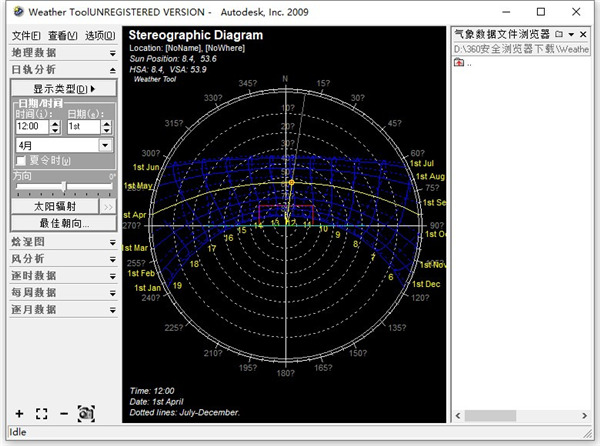Click the >> button beside 太阳辐射
The height and width of the screenshot is (446, 600).
click(108, 206)
